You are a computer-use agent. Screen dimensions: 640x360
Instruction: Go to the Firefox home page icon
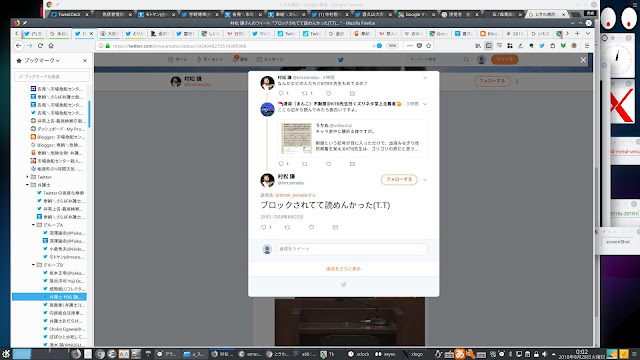pyautogui.click(x=51, y=46)
